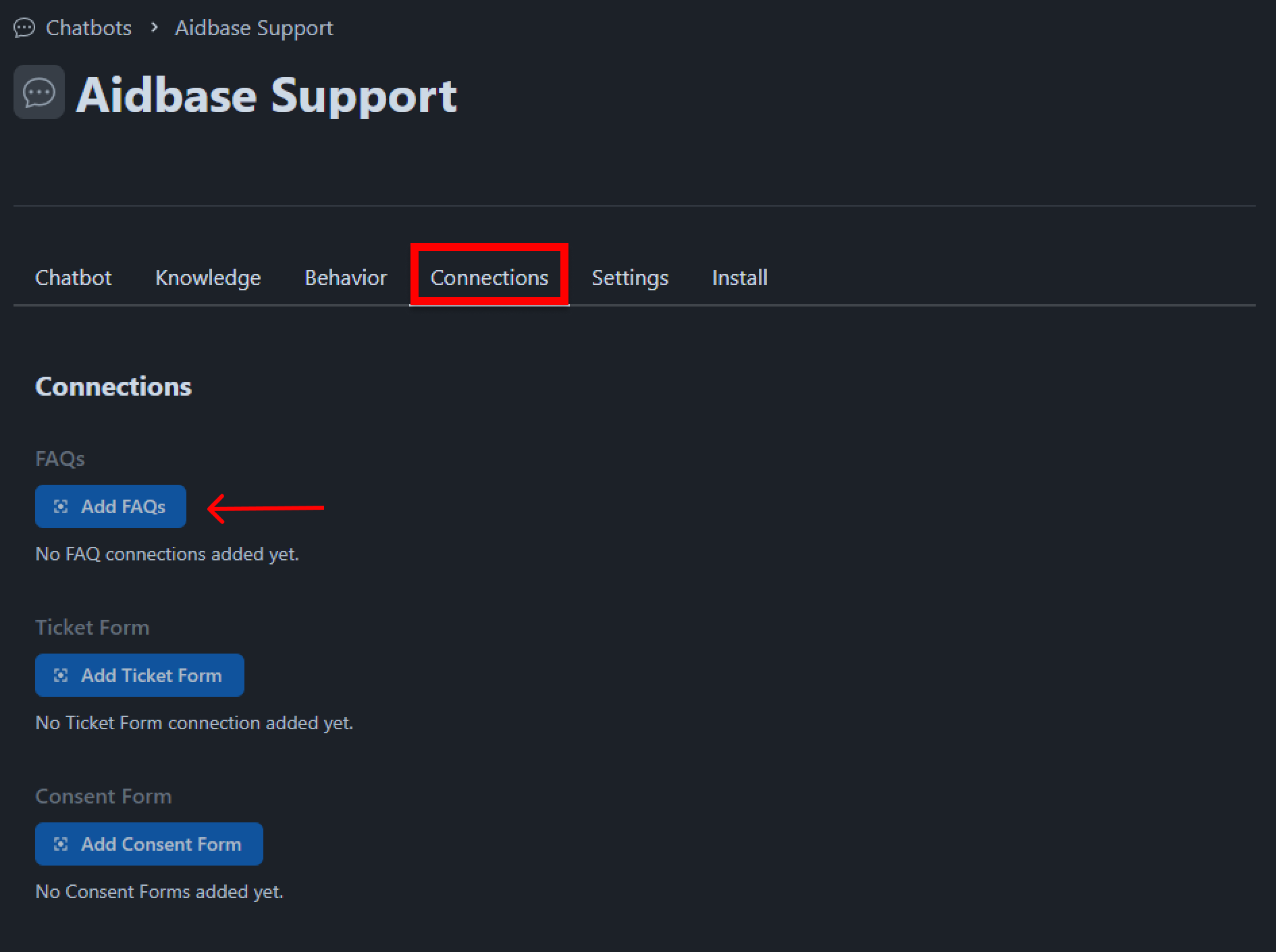Screen dimensions: 1276x952
Task: Click the 'No FAQ connections added yet' text
Action: click(167, 554)
